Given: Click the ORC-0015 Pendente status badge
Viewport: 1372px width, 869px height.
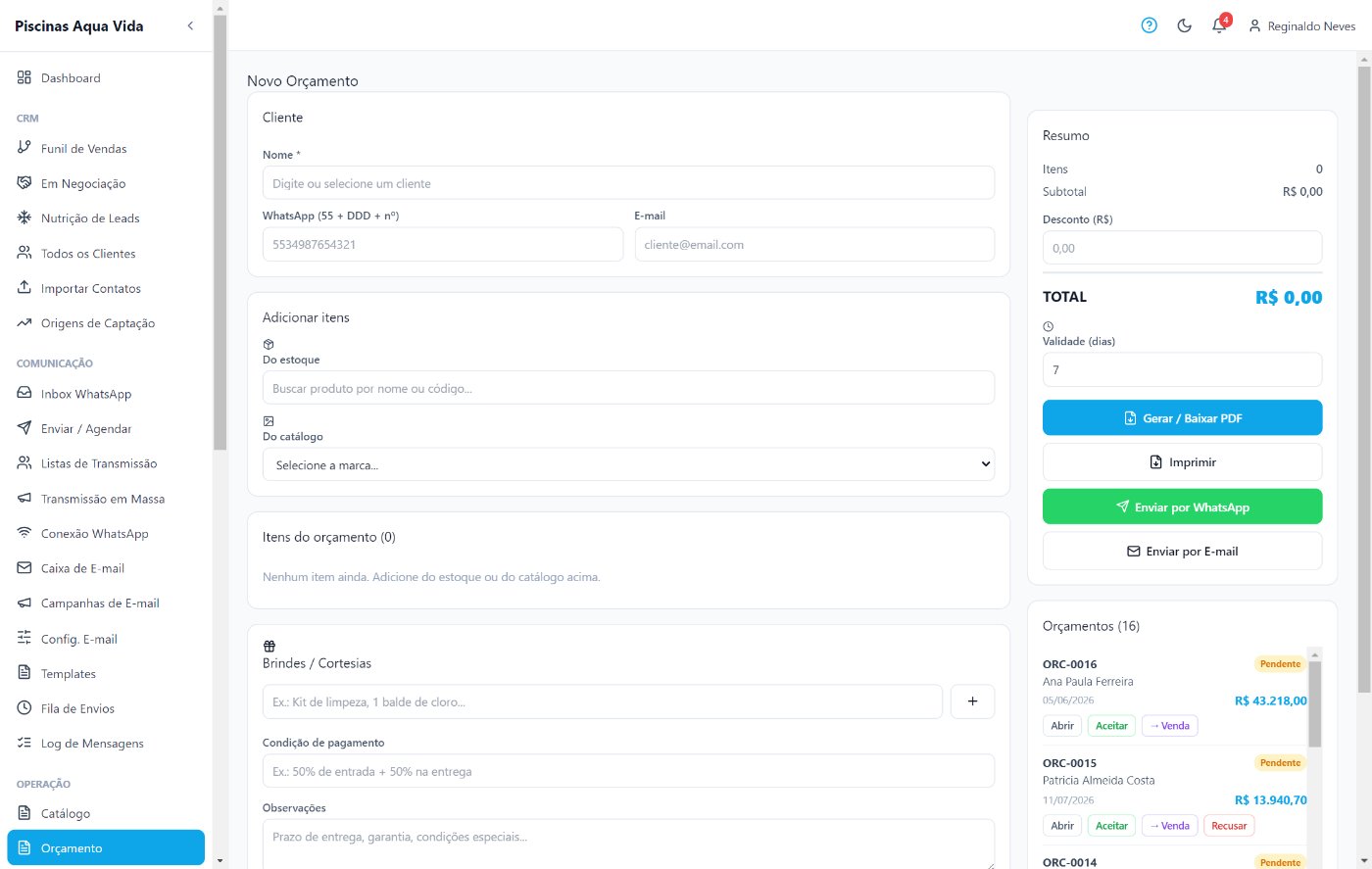Looking at the screenshot, I should [1280, 763].
